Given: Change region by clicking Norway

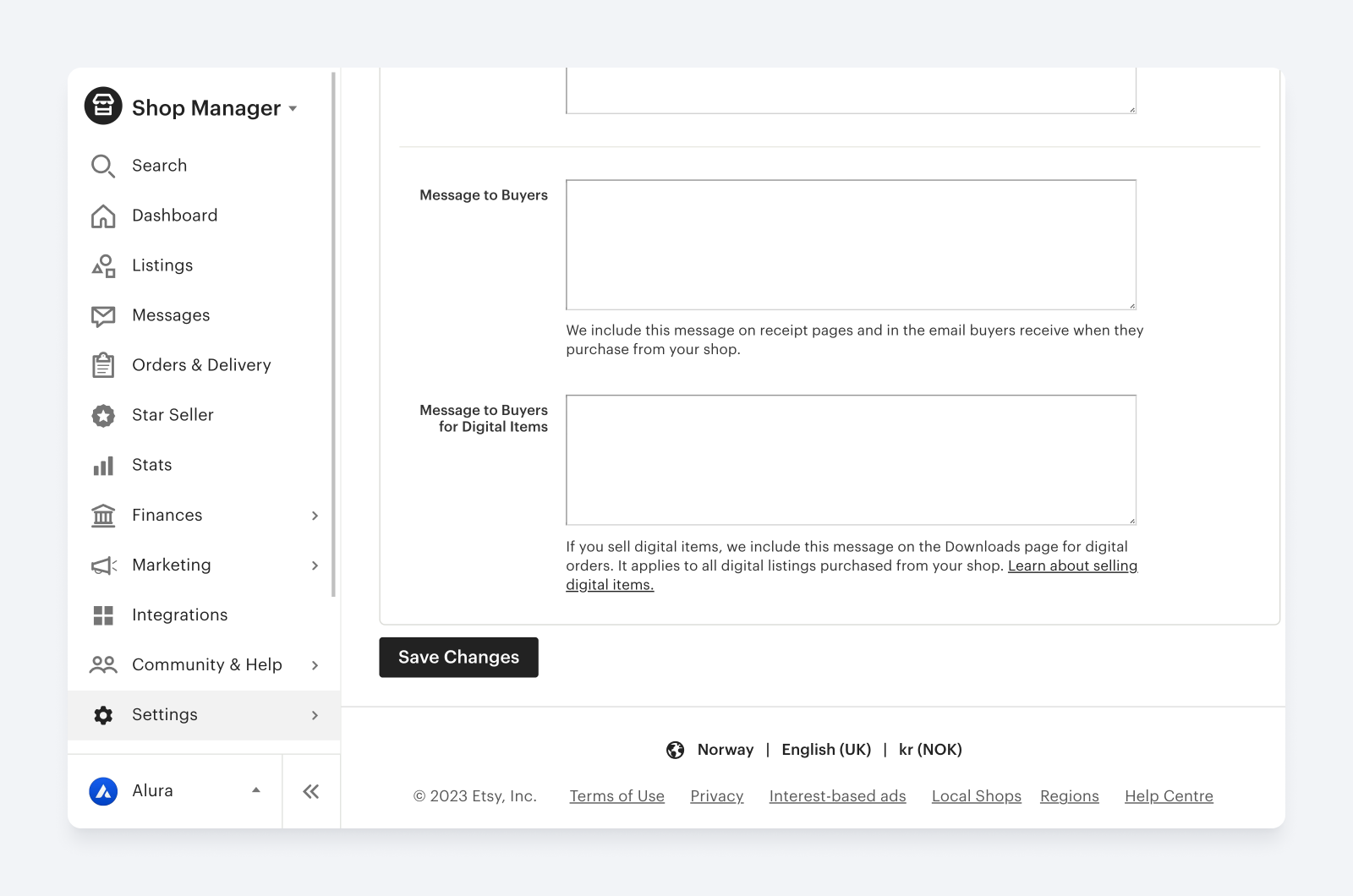Looking at the screenshot, I should [725, 750].
